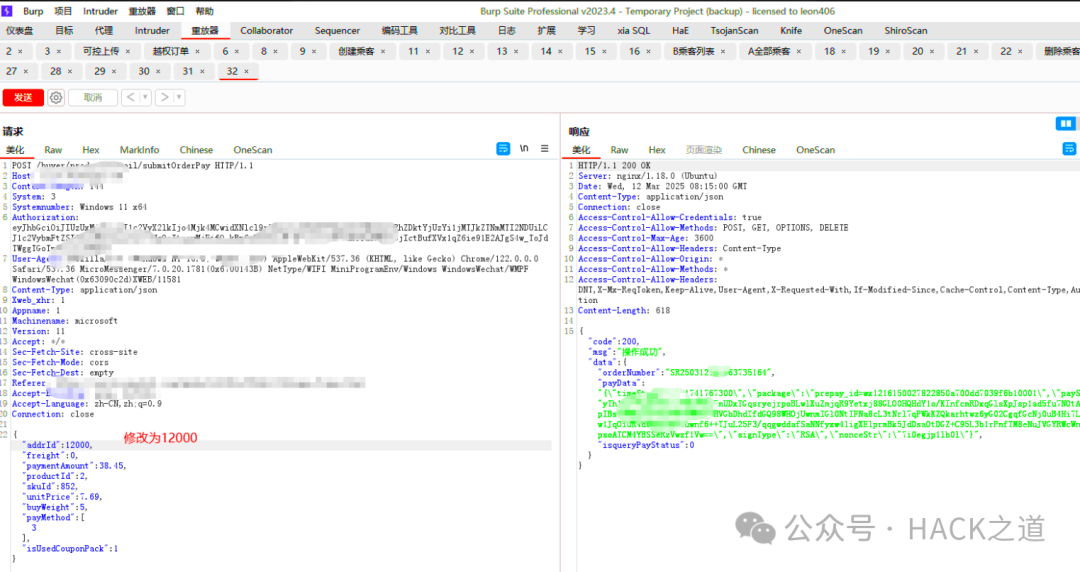Image resolution: width=1080 pixels, height=572 pixels.
Task: Open the 扩展 tab
Action: point(546,31)
